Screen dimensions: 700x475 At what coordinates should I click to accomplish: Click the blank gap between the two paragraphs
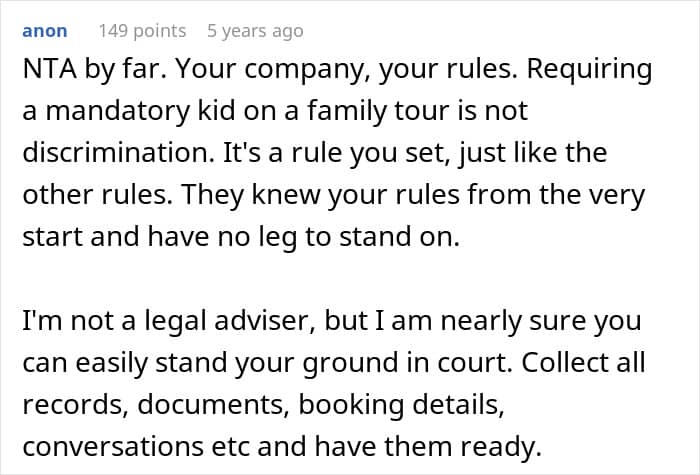point(350,279)
